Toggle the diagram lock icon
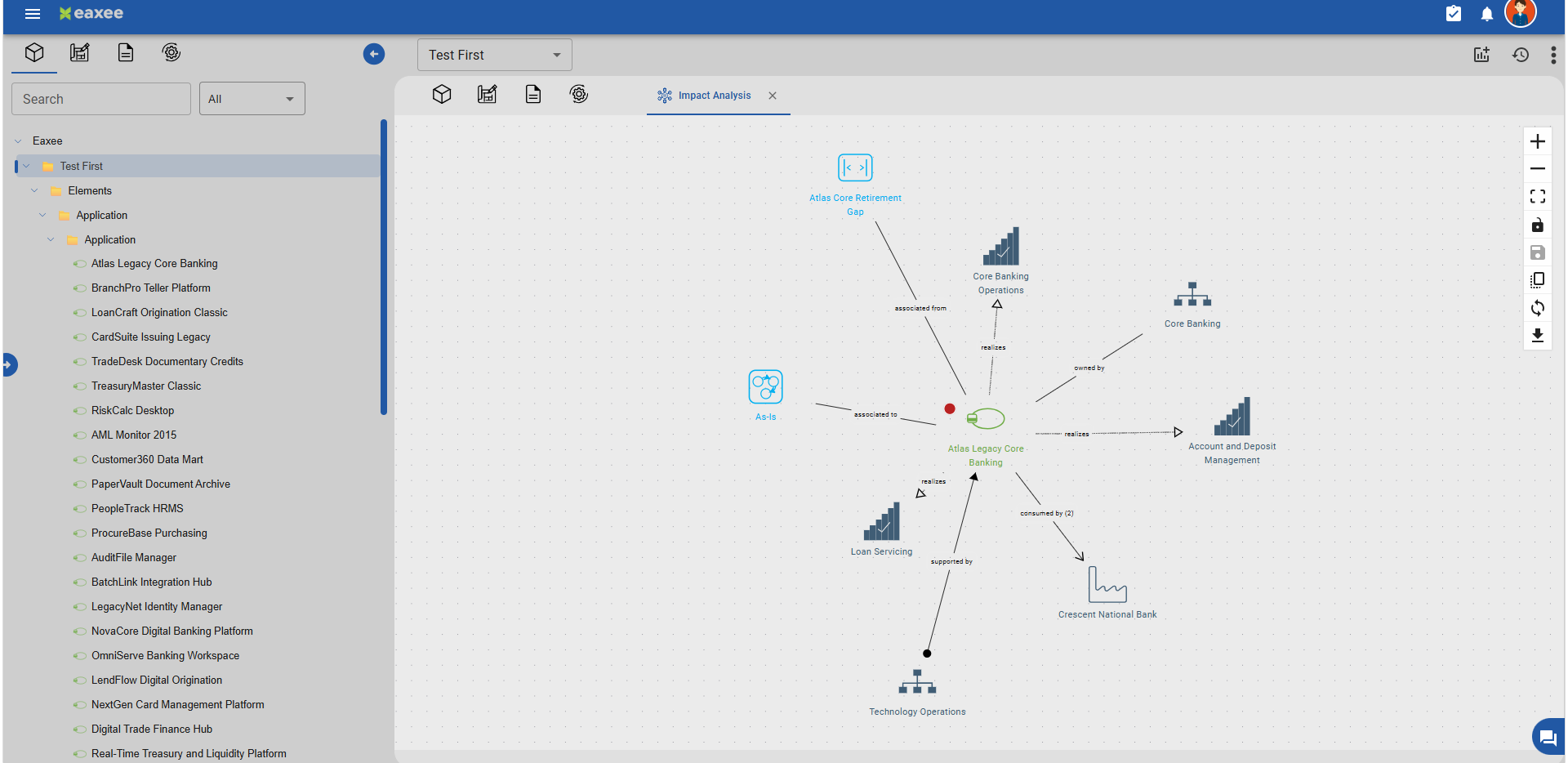 (x=1538, y=225)
